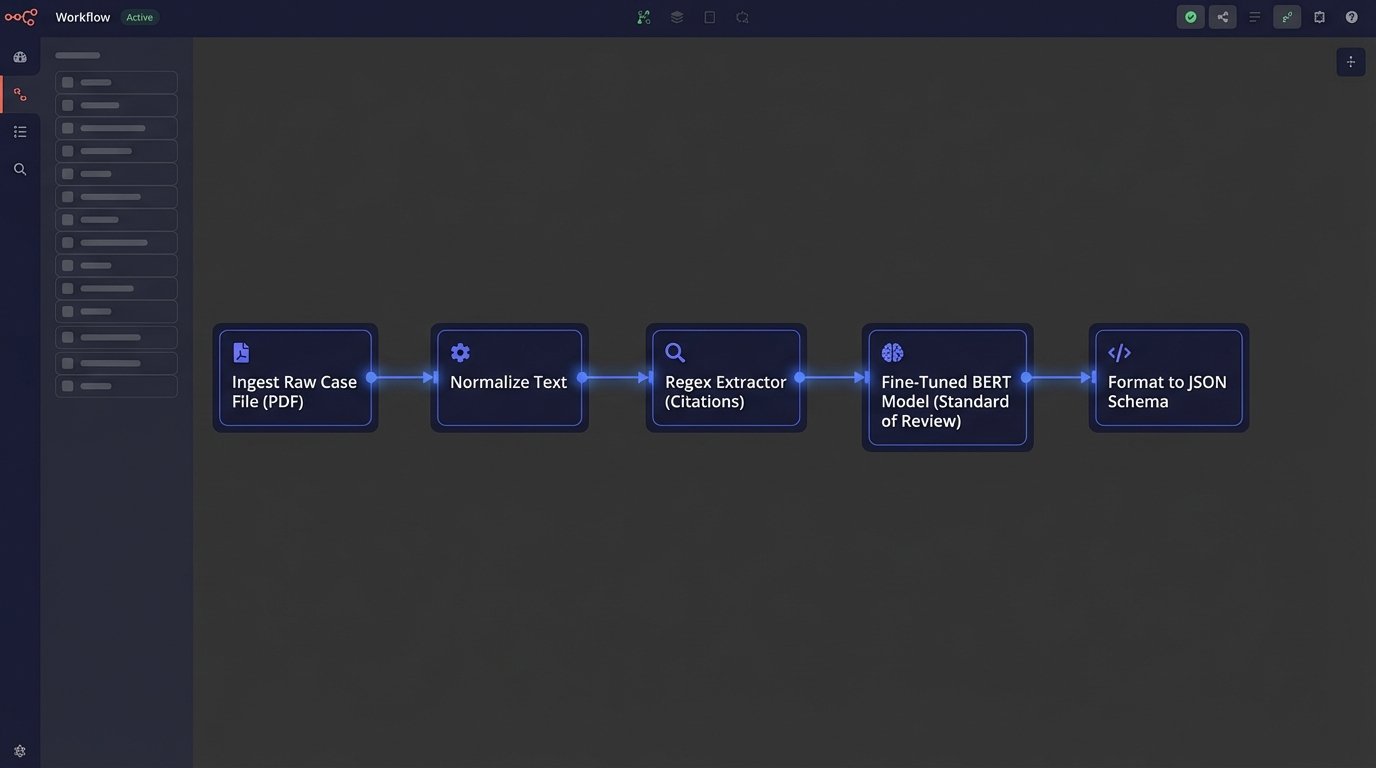Select the Ingest Raw Case File node

[x=295, y=378]
